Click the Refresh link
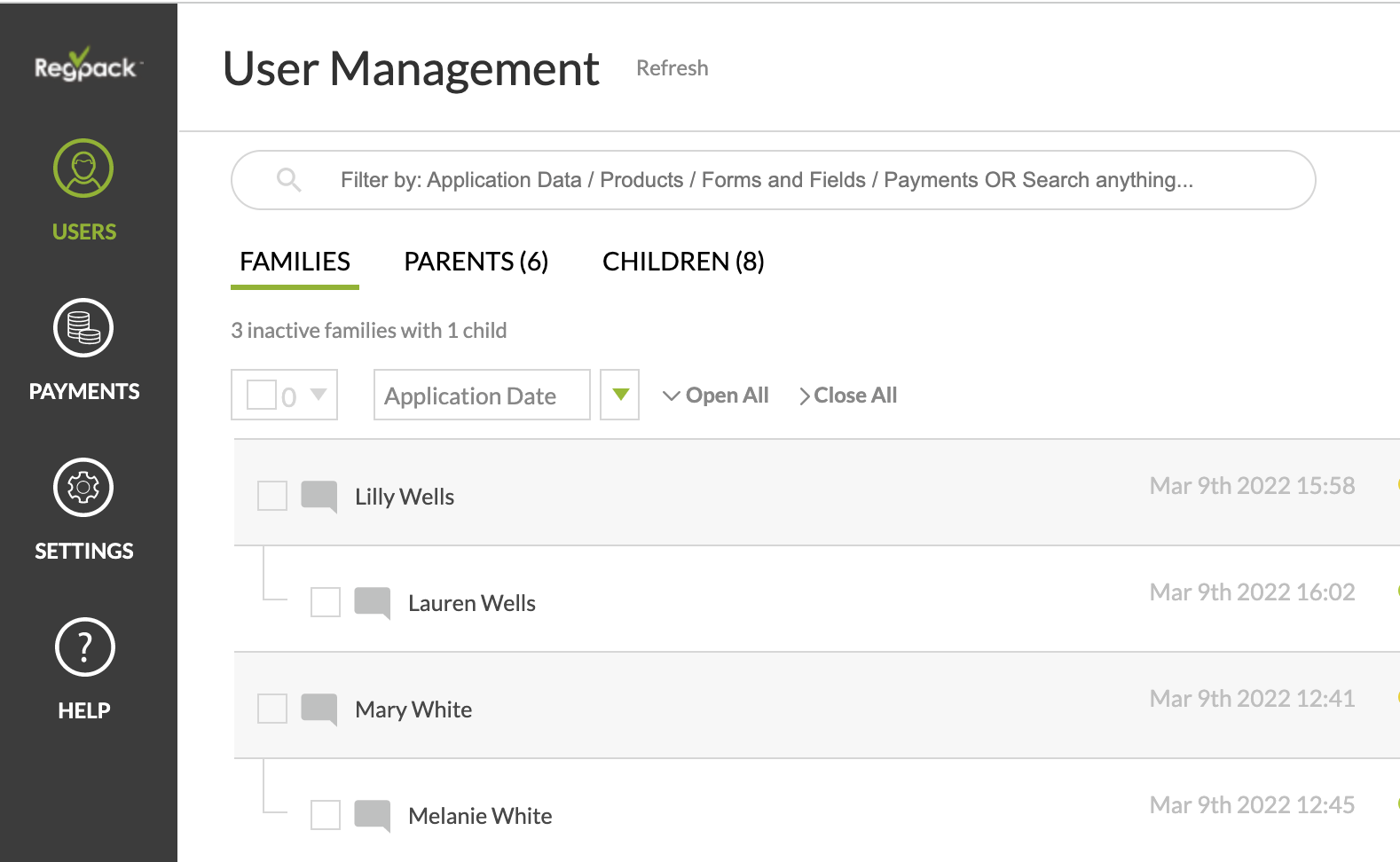1400x862 pixels. 672,68
